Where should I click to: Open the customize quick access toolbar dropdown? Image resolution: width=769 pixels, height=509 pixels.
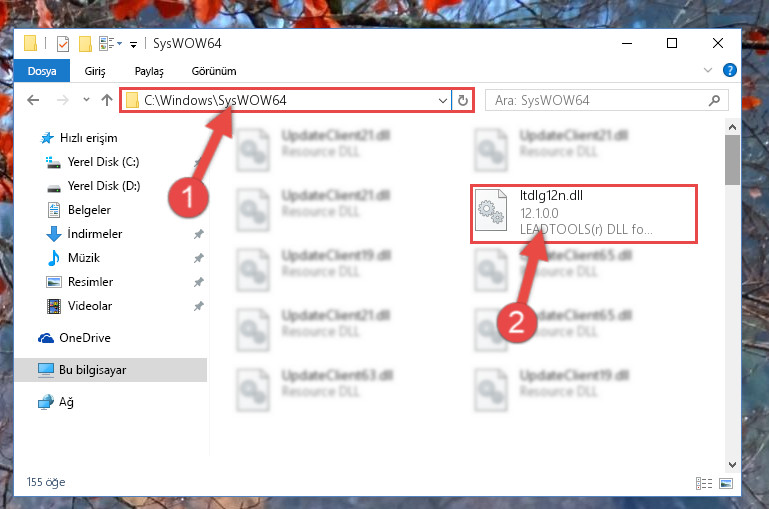click(133, 45)
